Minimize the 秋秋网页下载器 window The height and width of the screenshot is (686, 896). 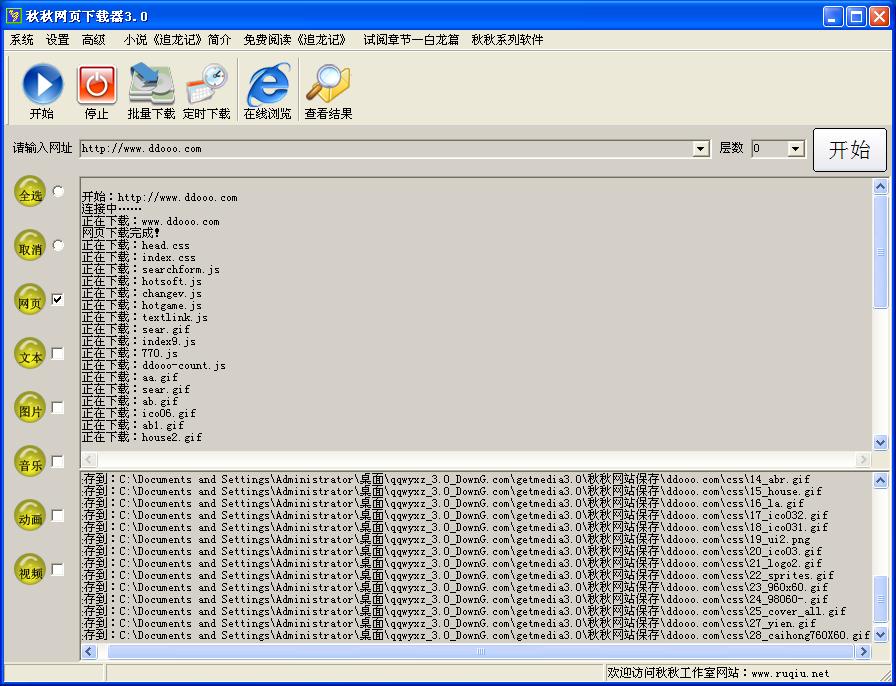click(x=833, y=17)
